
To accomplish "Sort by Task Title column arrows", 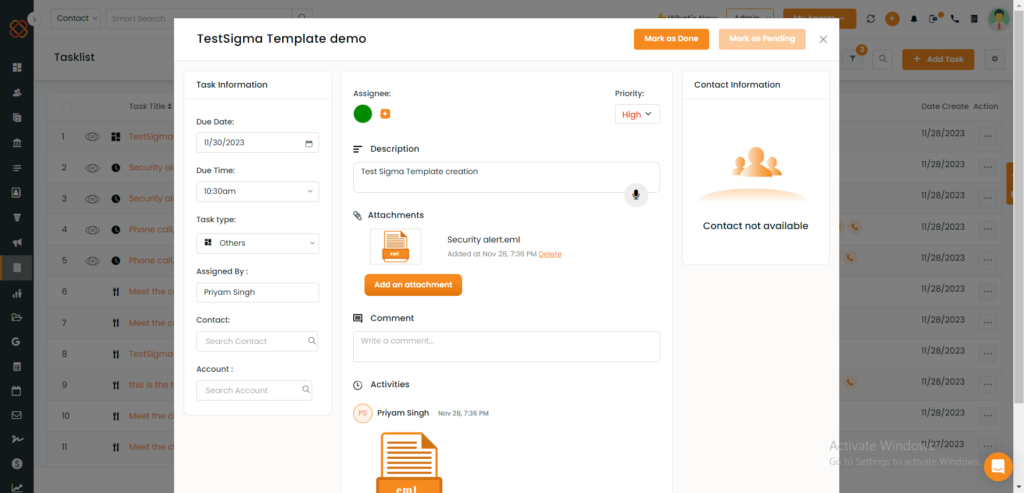I will tap(170, 106).
